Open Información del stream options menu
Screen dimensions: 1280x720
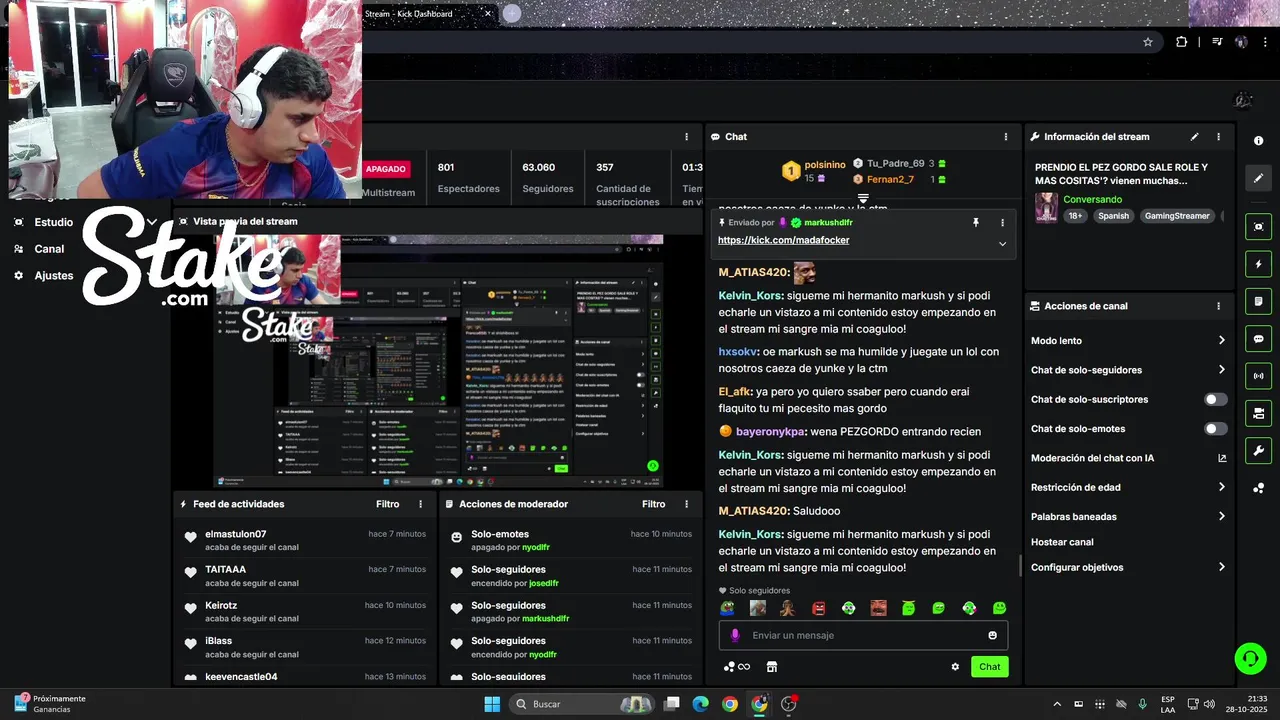(1218, 137)
